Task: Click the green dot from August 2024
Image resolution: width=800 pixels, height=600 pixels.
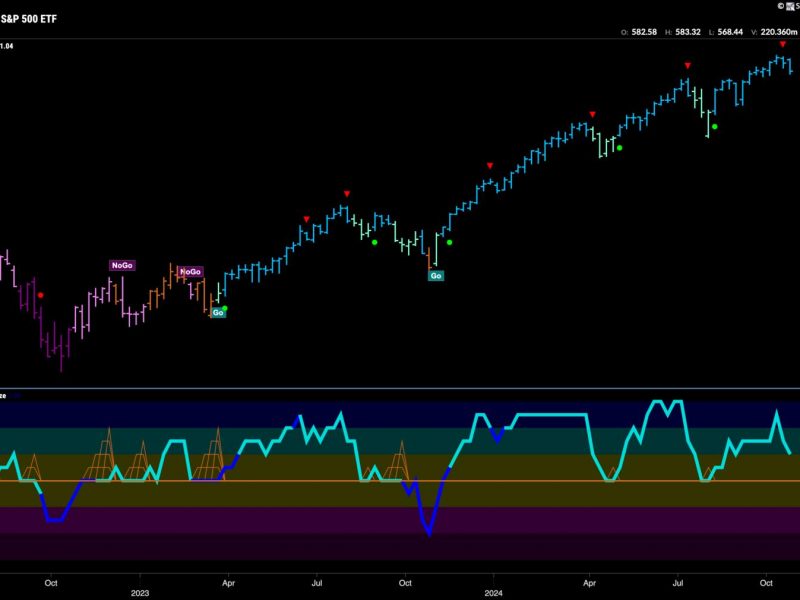Action: [x=715, y=127]
